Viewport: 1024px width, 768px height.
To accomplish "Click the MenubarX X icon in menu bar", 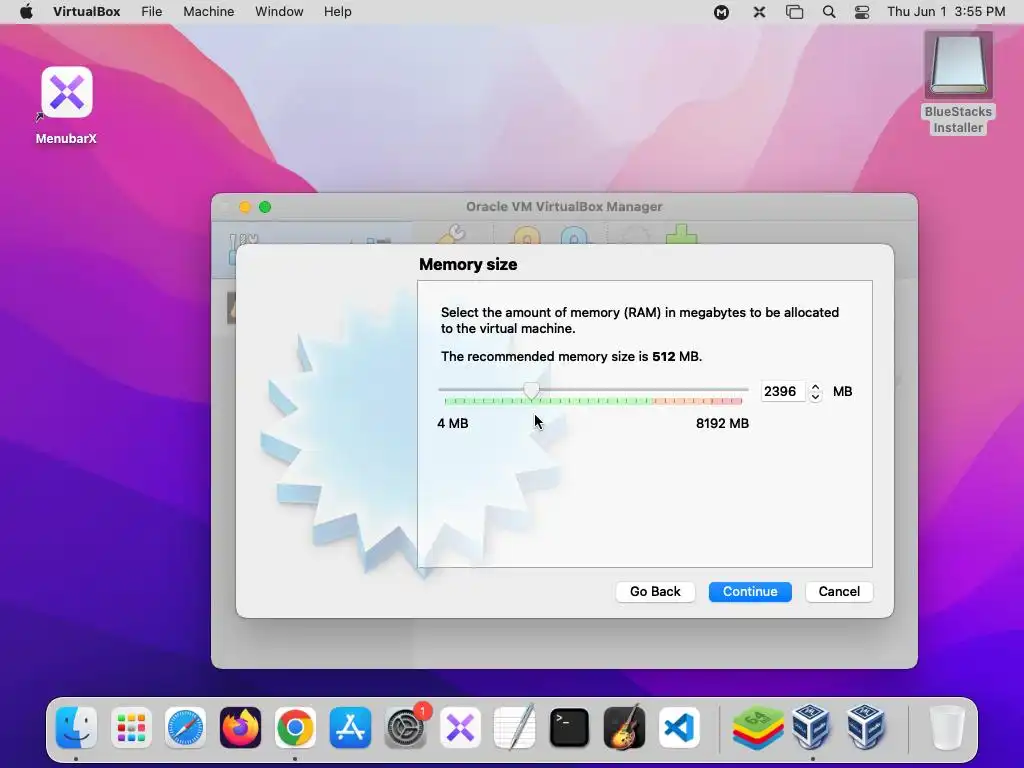I will (x=759, y=12).
